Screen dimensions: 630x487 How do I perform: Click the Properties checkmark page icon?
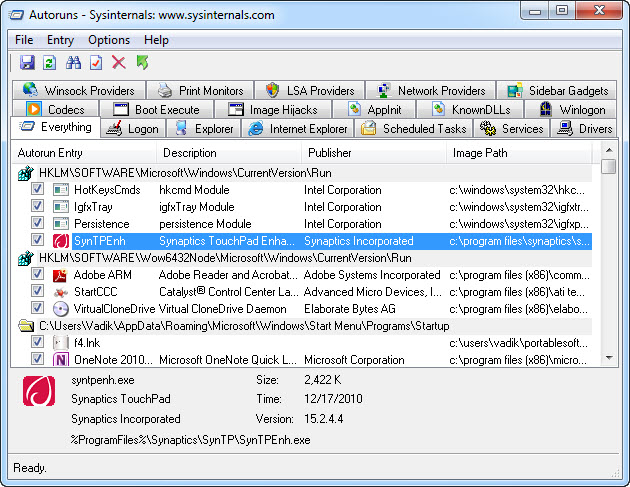[x=96, y=63]
